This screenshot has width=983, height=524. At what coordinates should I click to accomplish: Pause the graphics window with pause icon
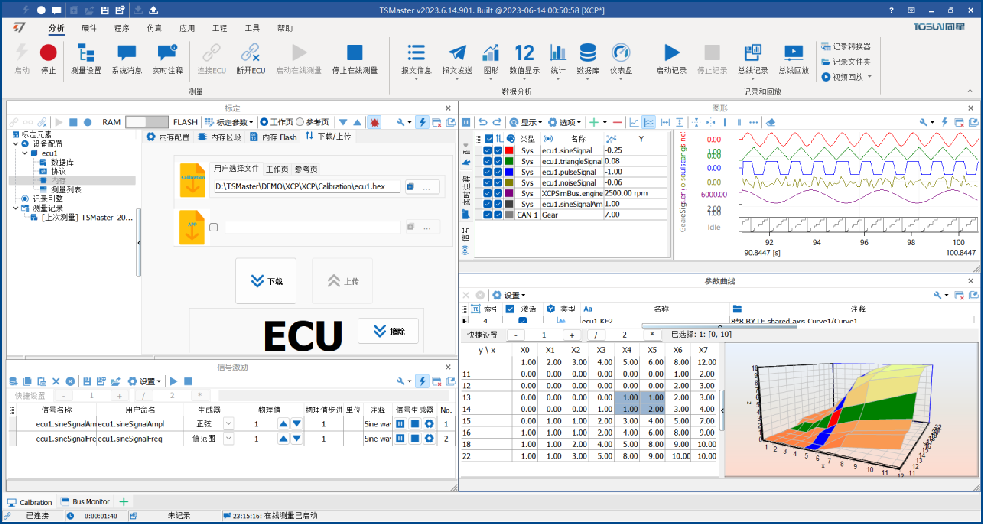pos(466,122)
